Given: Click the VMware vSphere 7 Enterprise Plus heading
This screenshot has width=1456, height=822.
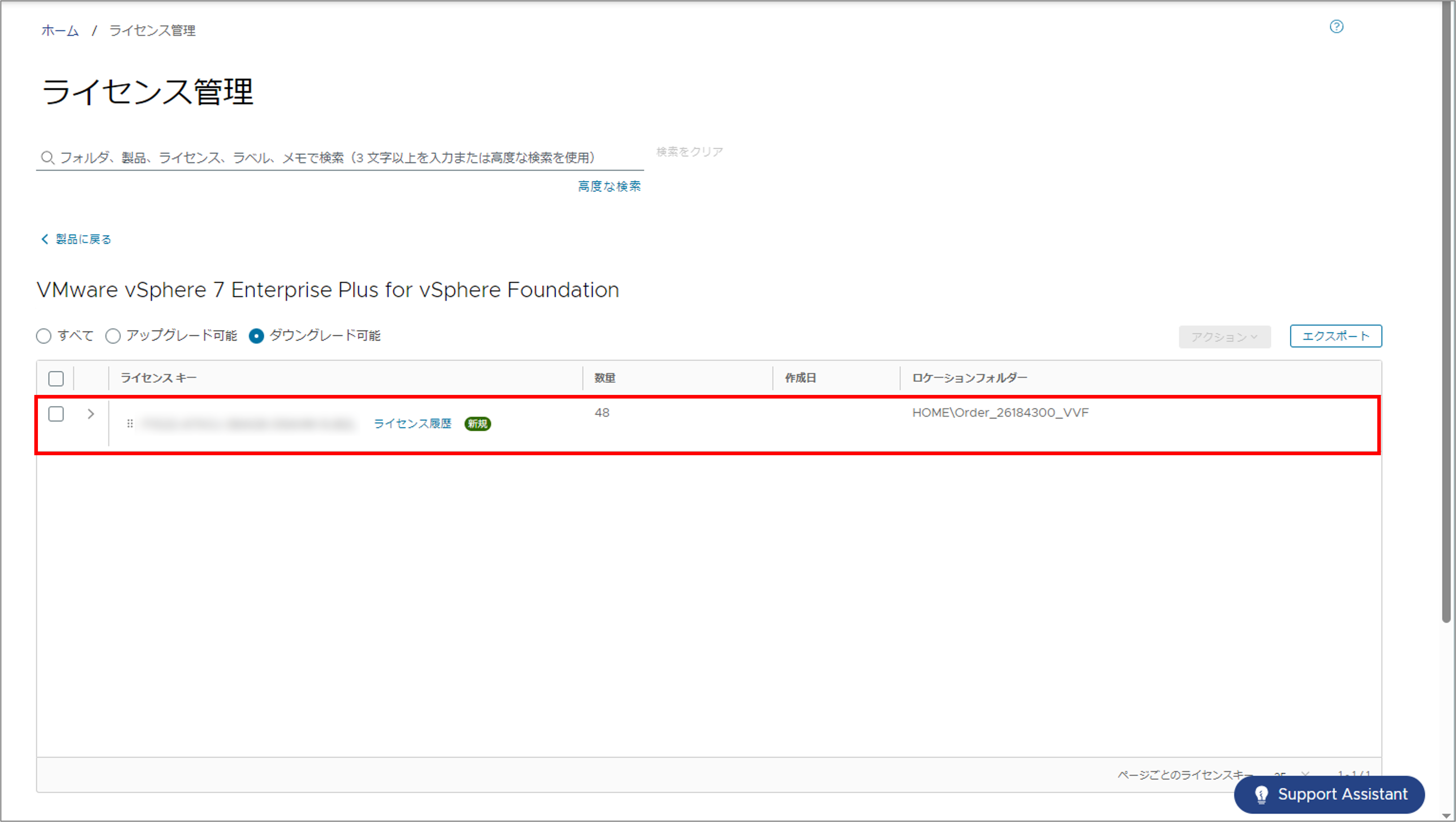Looking at the screenshot, I should 328,290.
